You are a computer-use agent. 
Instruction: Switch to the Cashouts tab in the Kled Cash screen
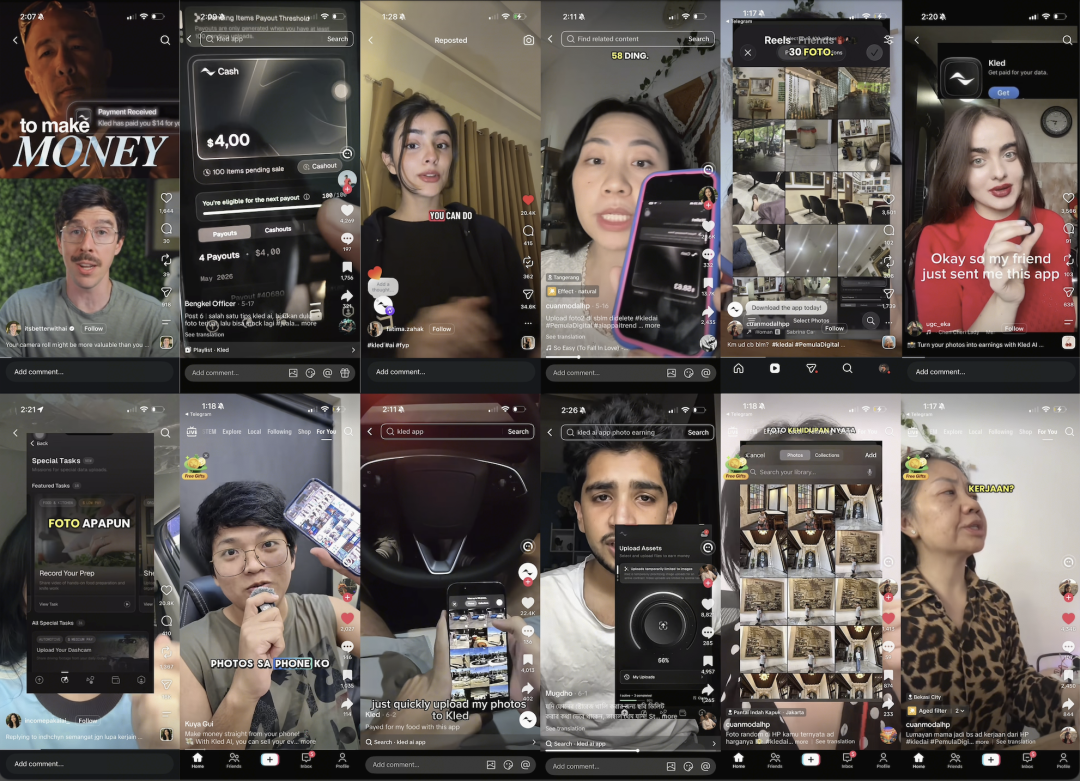278,229
